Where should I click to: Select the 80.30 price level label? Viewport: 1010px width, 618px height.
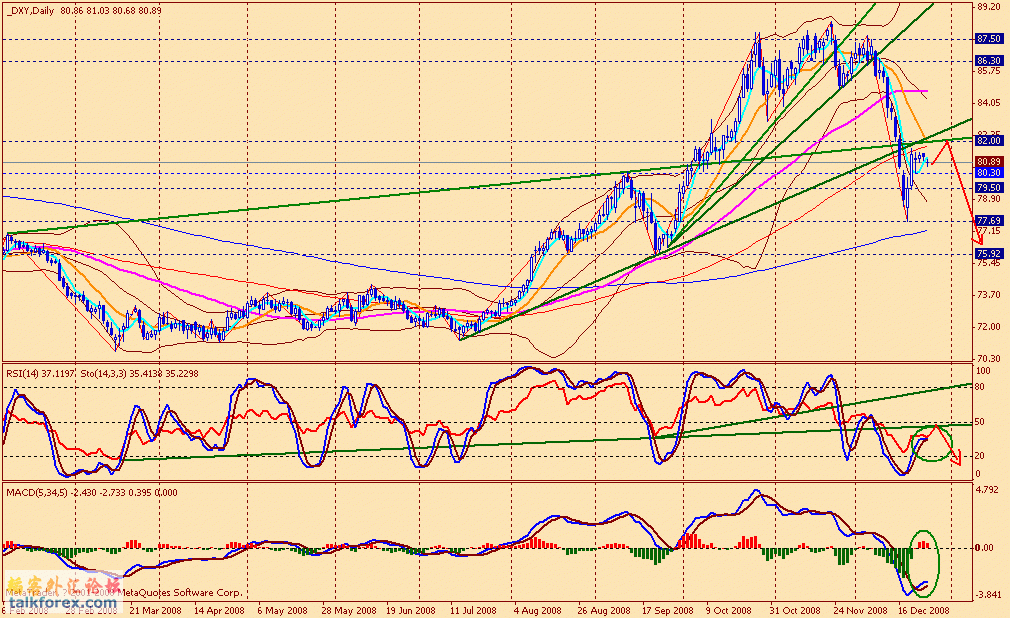988,173
